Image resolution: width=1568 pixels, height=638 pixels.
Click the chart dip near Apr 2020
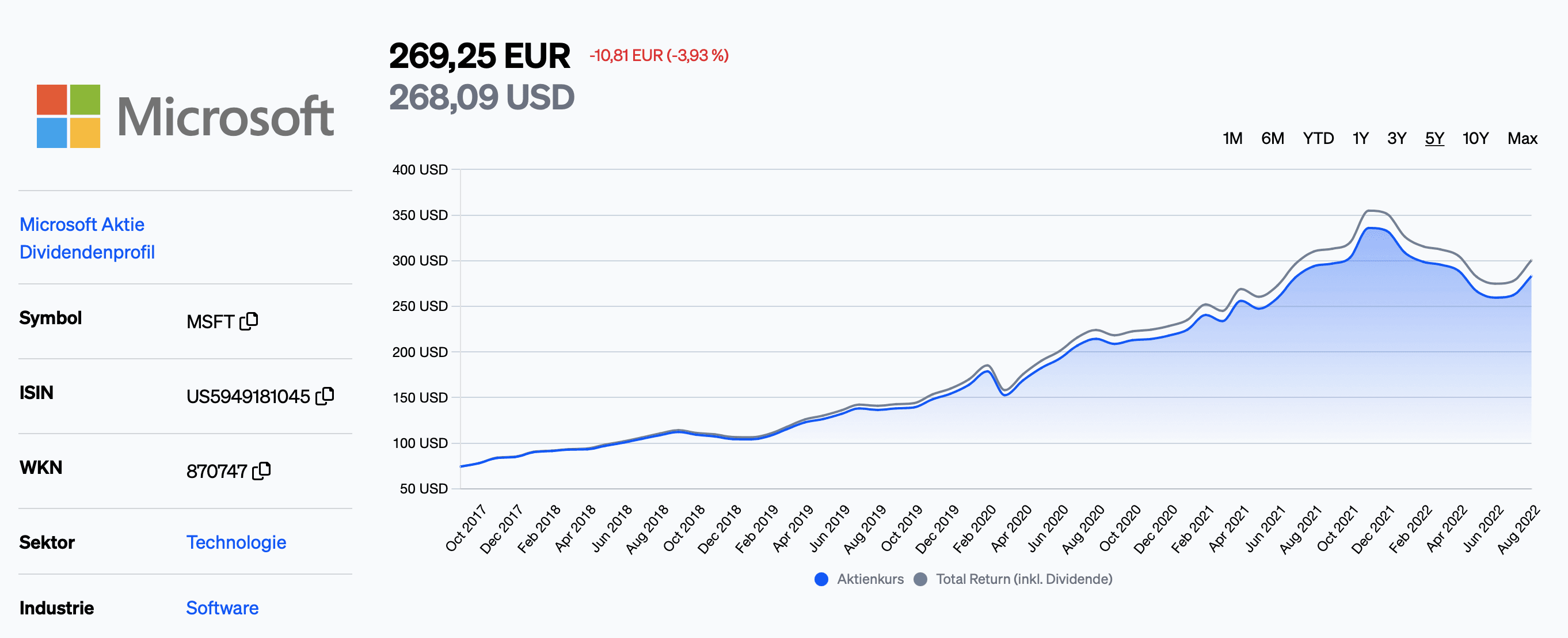coord(1006,395)
